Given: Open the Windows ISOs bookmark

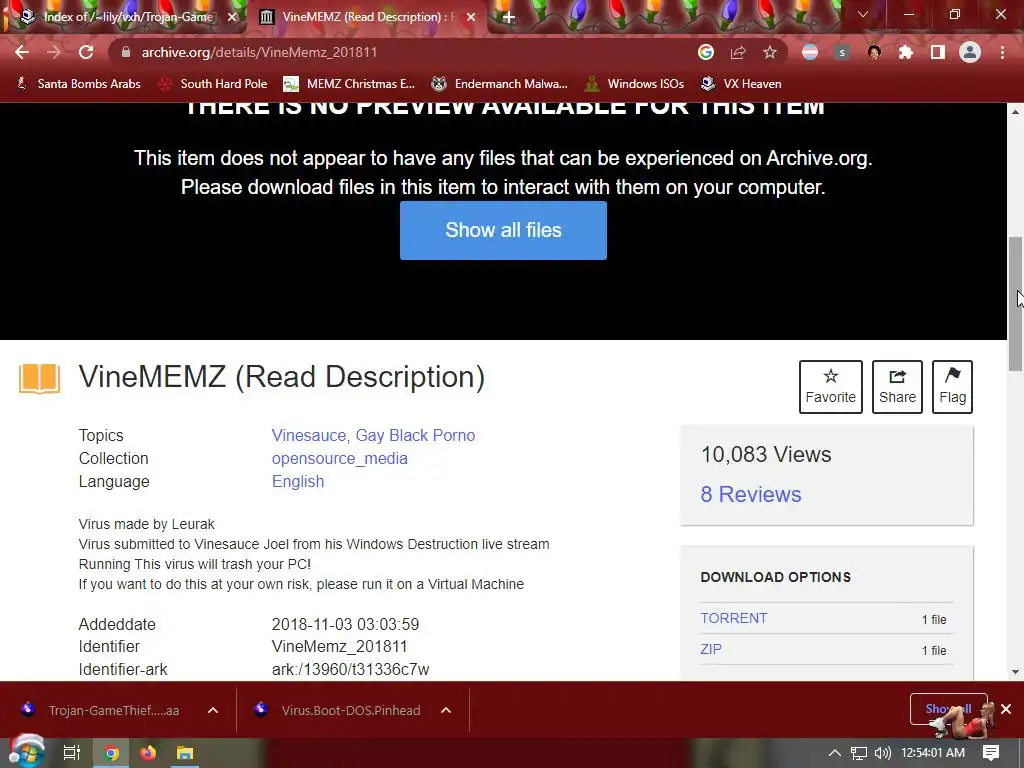Looking at the screenshot, I should [634, 84].
